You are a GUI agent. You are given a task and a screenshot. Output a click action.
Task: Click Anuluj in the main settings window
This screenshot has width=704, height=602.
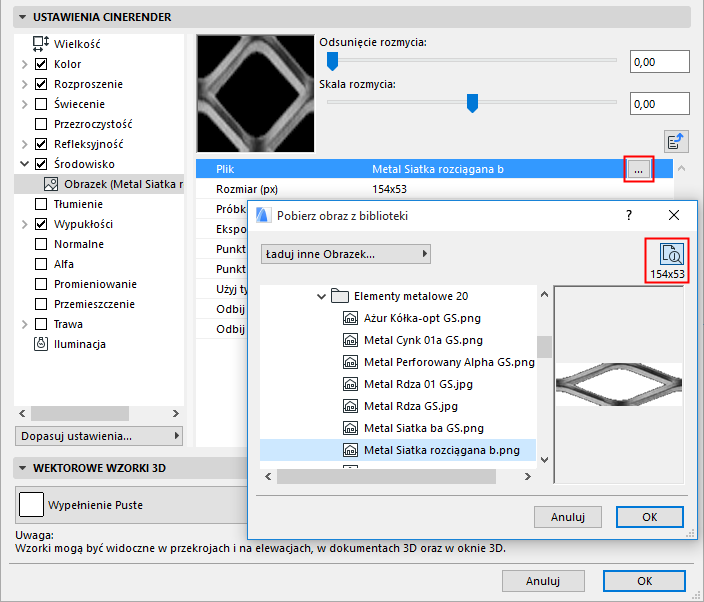point(543,581)
